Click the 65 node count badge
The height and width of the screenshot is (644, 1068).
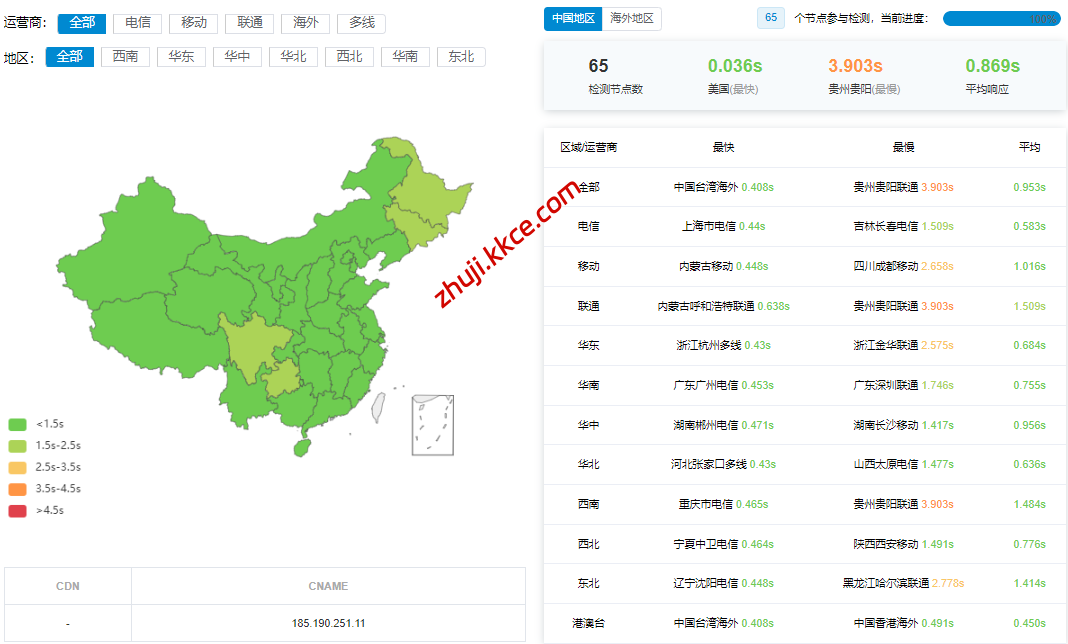pos(770,18)
